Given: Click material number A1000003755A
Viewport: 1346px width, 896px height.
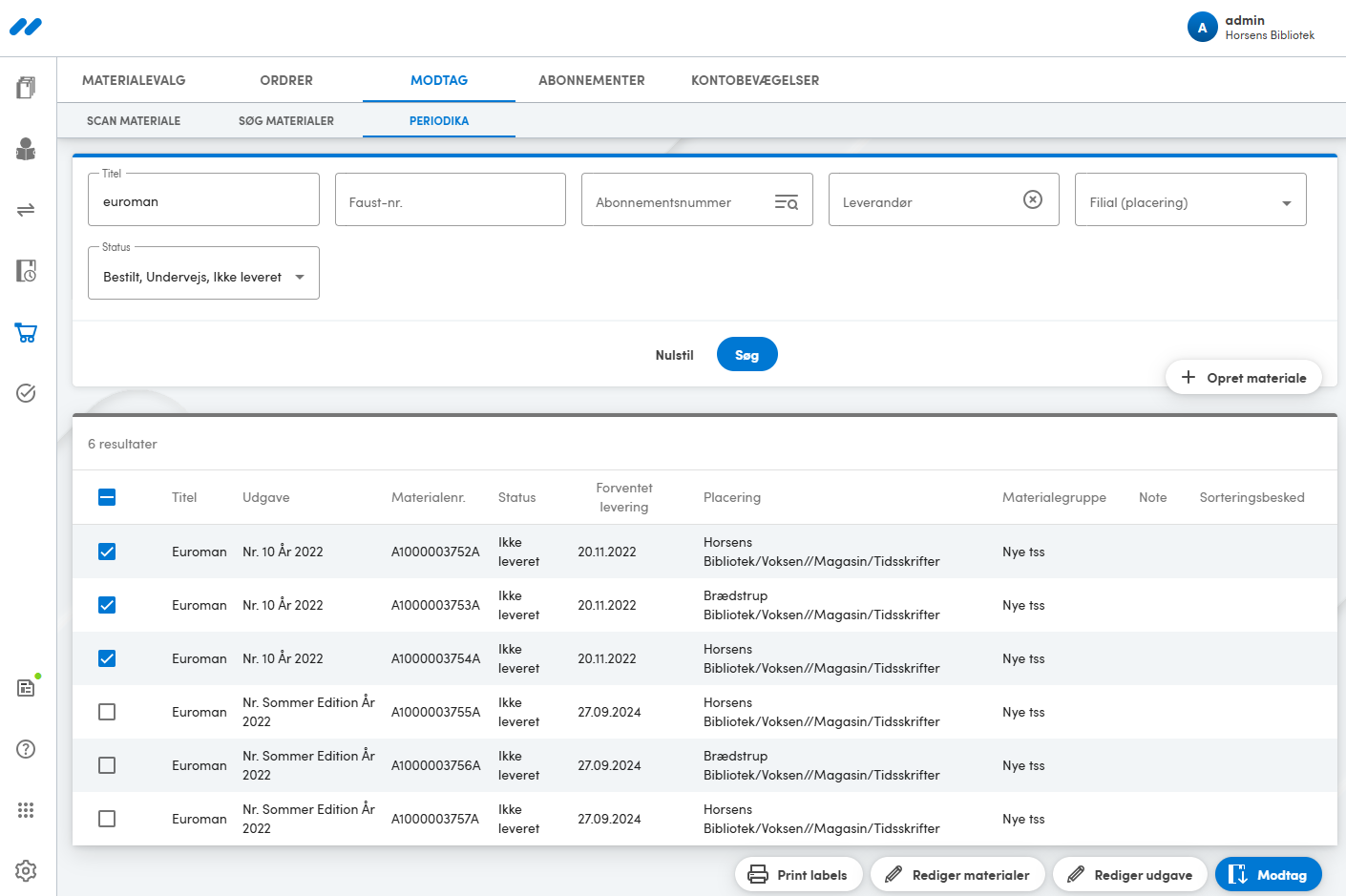Looking at the screenshot, I should point(435,712).
